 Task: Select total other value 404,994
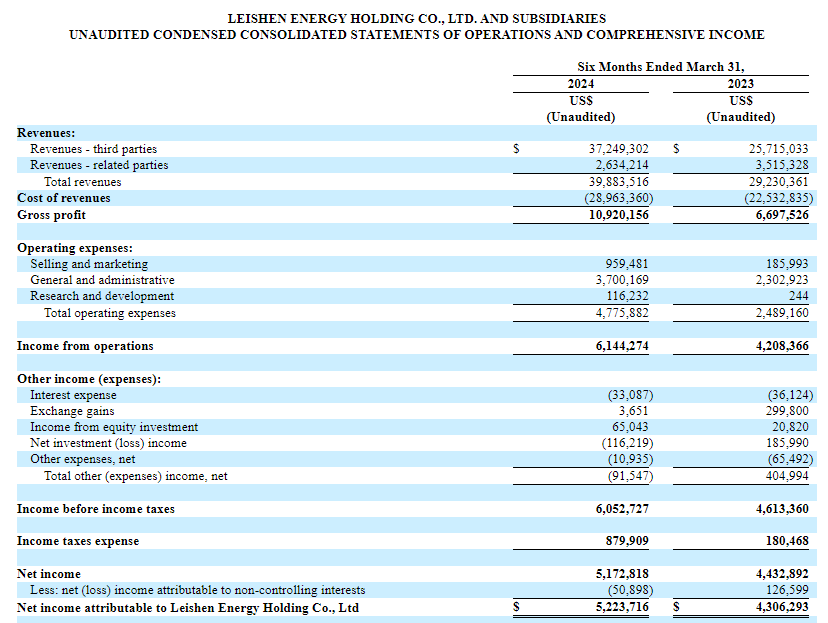787,476
